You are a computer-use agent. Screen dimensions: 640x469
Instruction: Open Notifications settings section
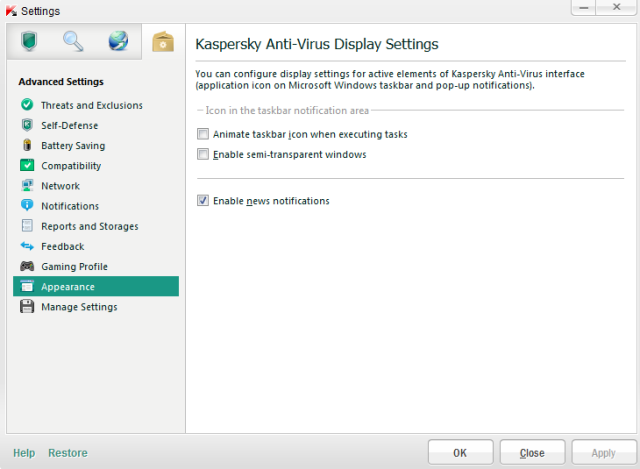click(70, 206)
